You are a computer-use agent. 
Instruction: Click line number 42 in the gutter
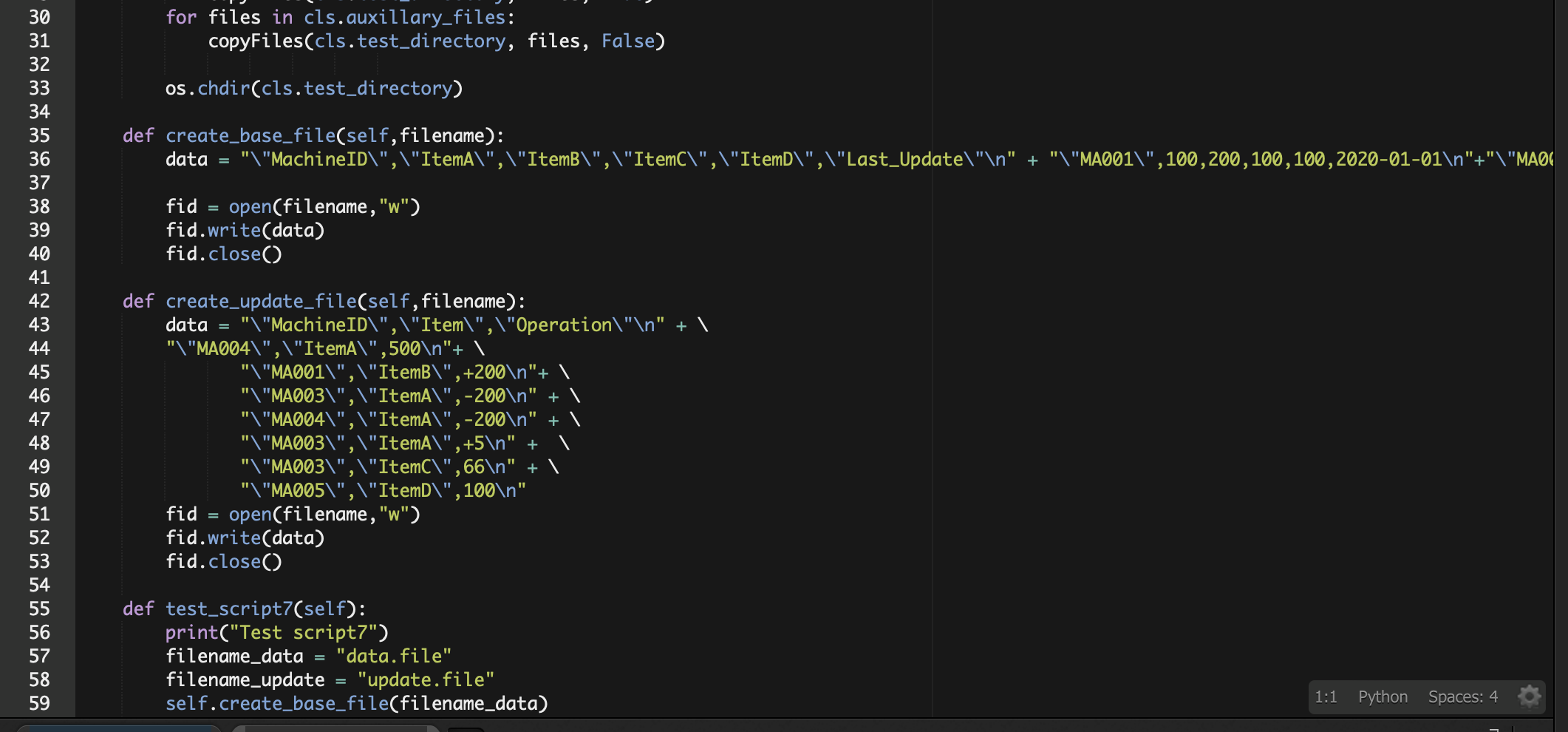(x=41, y=301)
